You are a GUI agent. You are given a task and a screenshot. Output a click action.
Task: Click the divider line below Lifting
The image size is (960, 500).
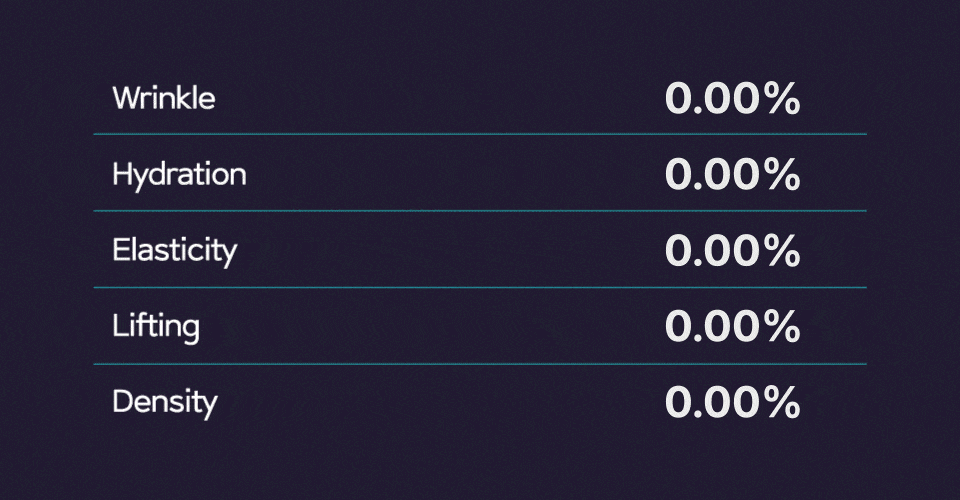pos(480,364)
